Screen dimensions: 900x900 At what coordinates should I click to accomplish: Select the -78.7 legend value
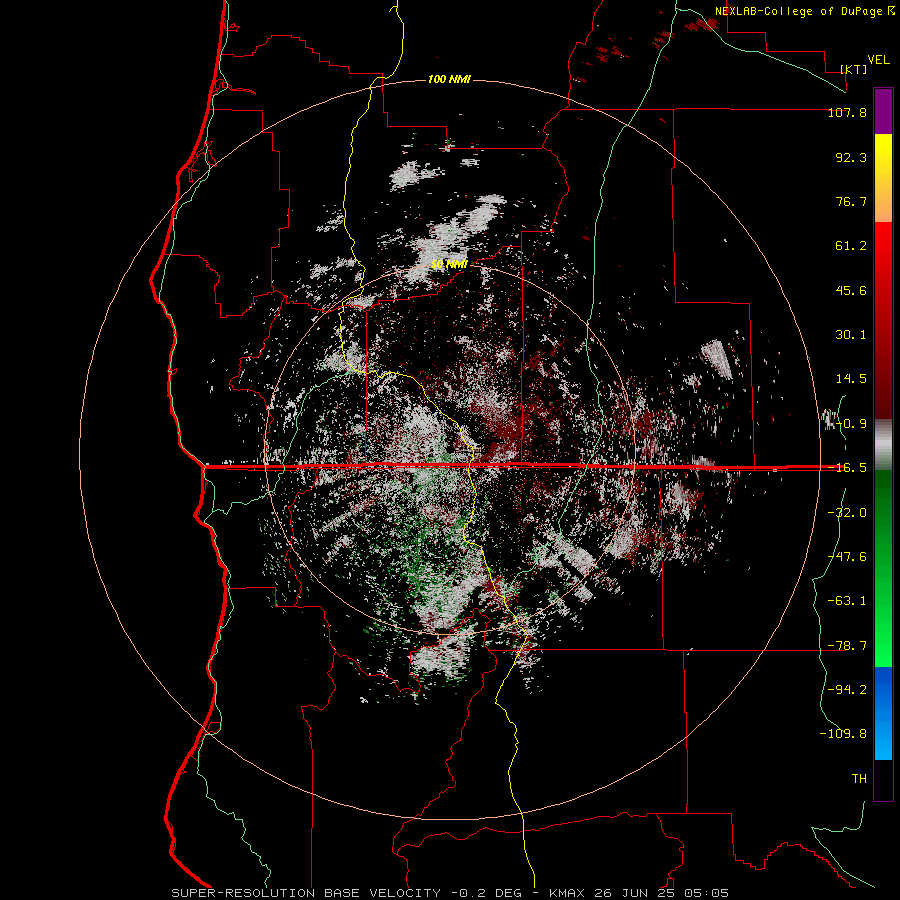tap(847, 646)
